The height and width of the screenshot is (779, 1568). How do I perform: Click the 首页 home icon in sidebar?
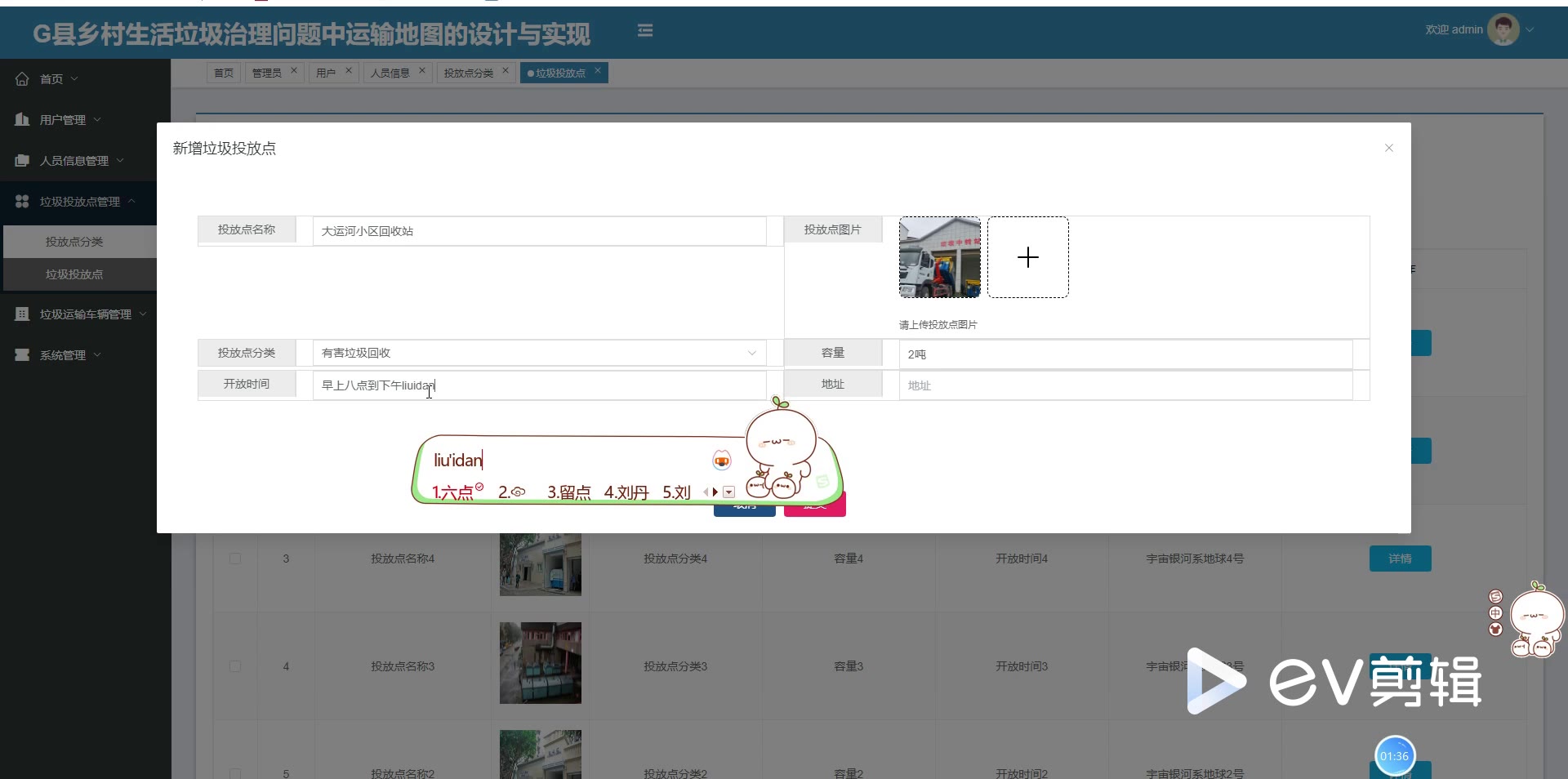(22, 79)
